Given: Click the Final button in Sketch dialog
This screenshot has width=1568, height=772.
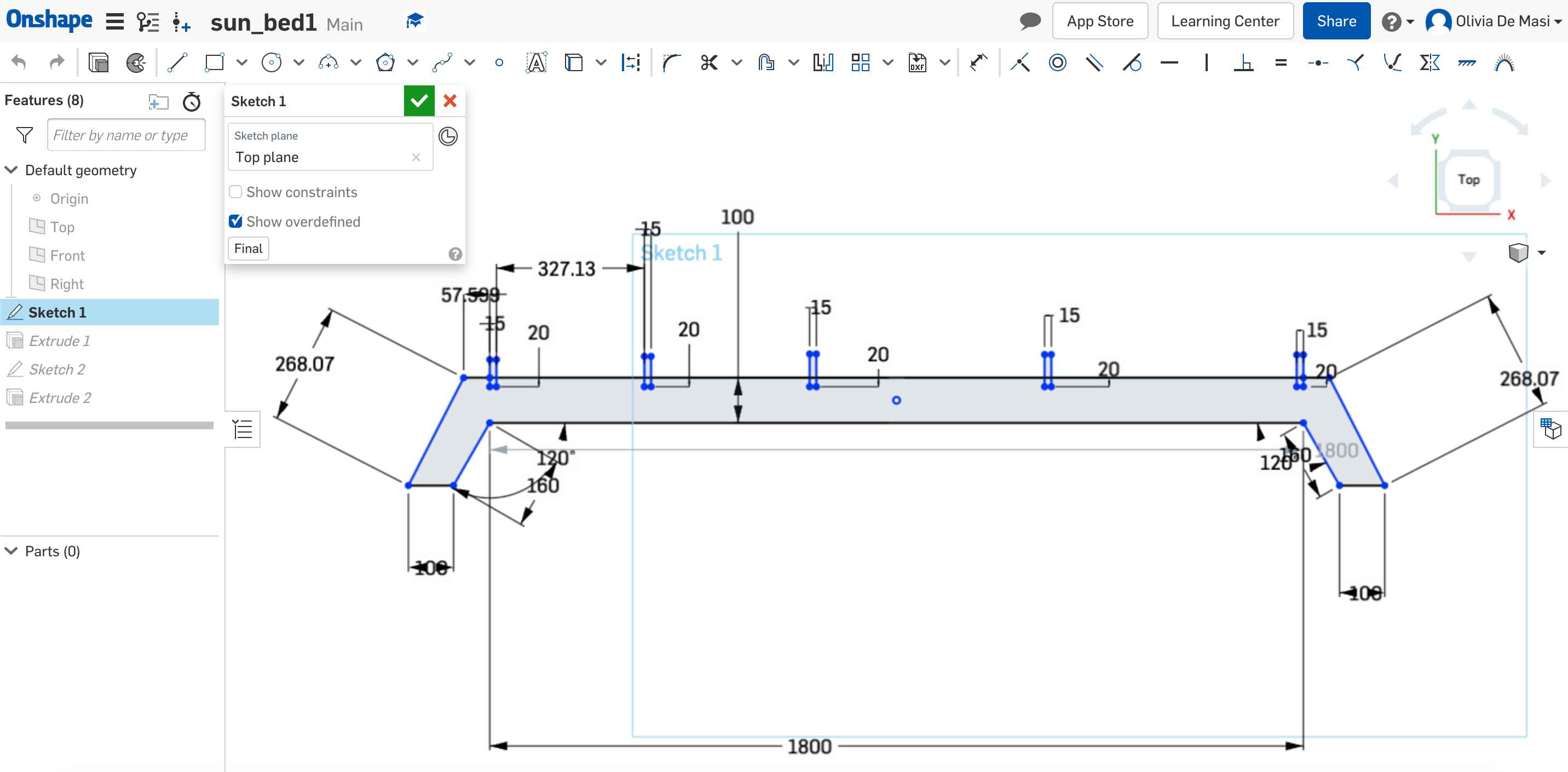Looking at the screenshot, I should coord(249,249).
